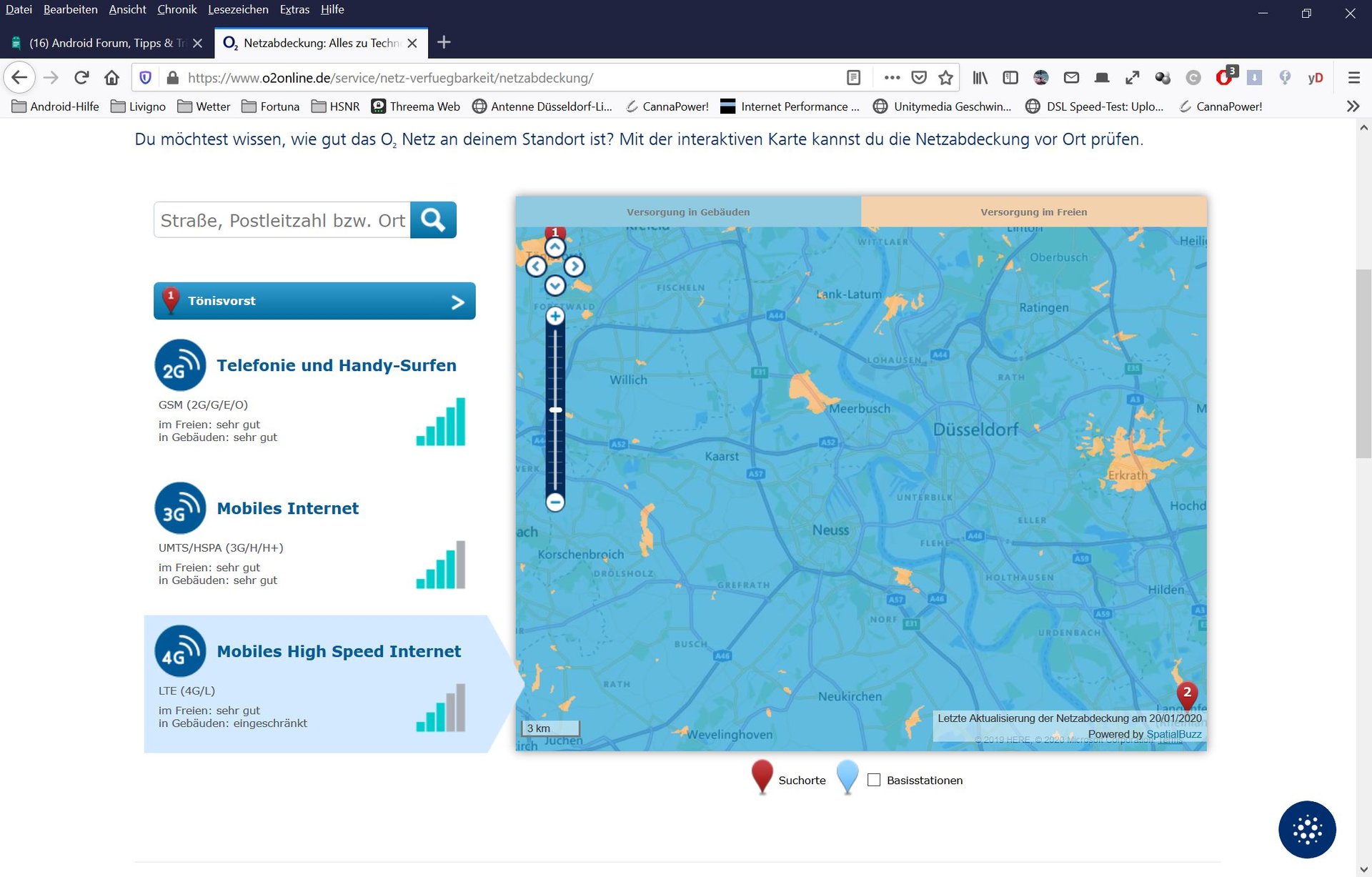Open the Livigno bookmark folder
This screenshot has width=1372, height=877.
[x=139, y=106]
